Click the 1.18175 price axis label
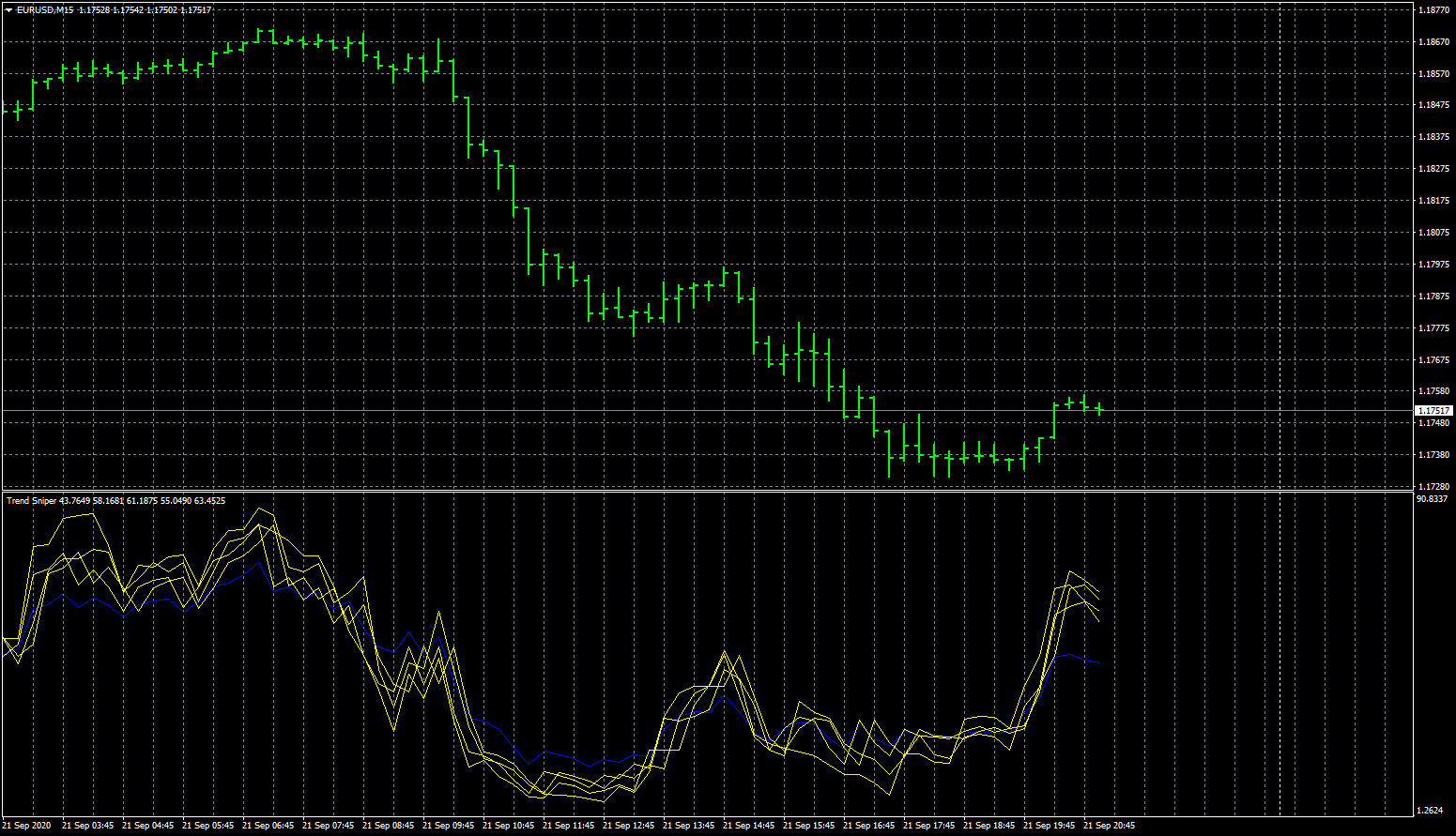Image resolution: width=1456 pixels, height=836 pixels. [x=1433, y=201]
